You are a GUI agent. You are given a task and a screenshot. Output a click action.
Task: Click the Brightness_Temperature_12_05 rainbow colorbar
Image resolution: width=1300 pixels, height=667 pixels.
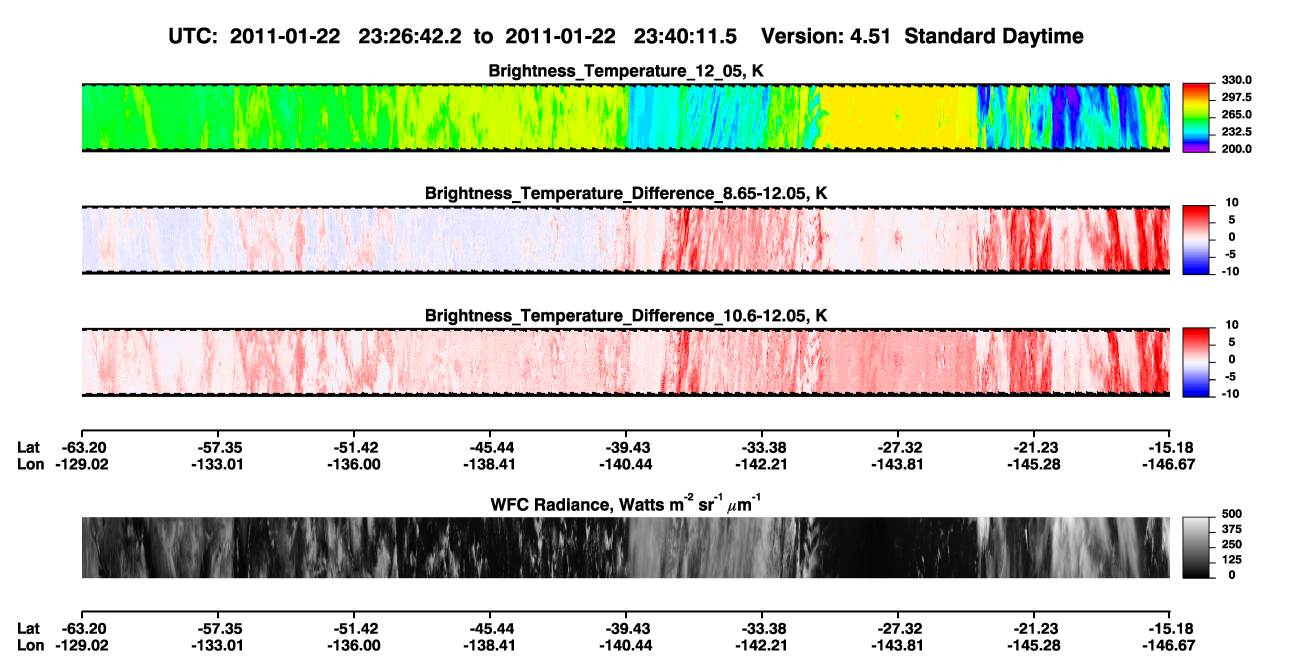click(x=1195, y=118)
